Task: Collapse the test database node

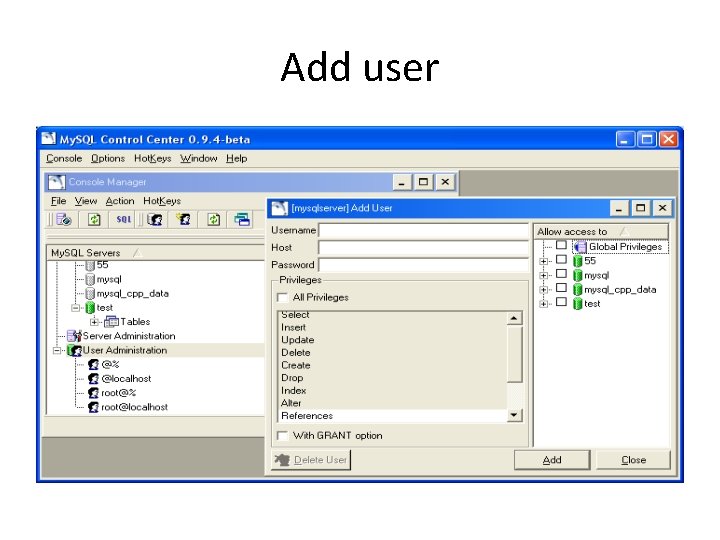Action: pyautogui.click(x=75, y=308)
